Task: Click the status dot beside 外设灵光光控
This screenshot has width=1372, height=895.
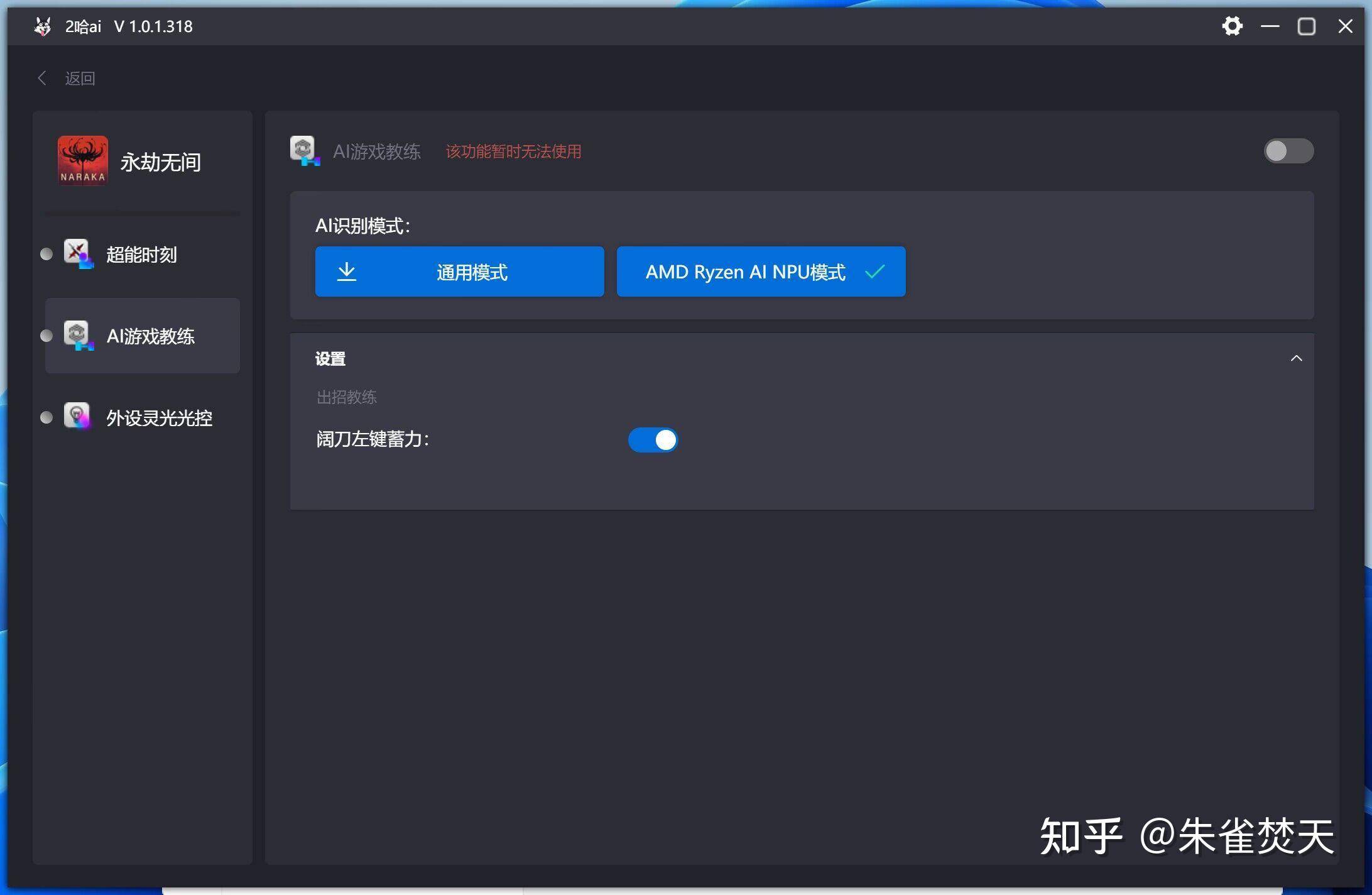Action: [x=46, y=417]
